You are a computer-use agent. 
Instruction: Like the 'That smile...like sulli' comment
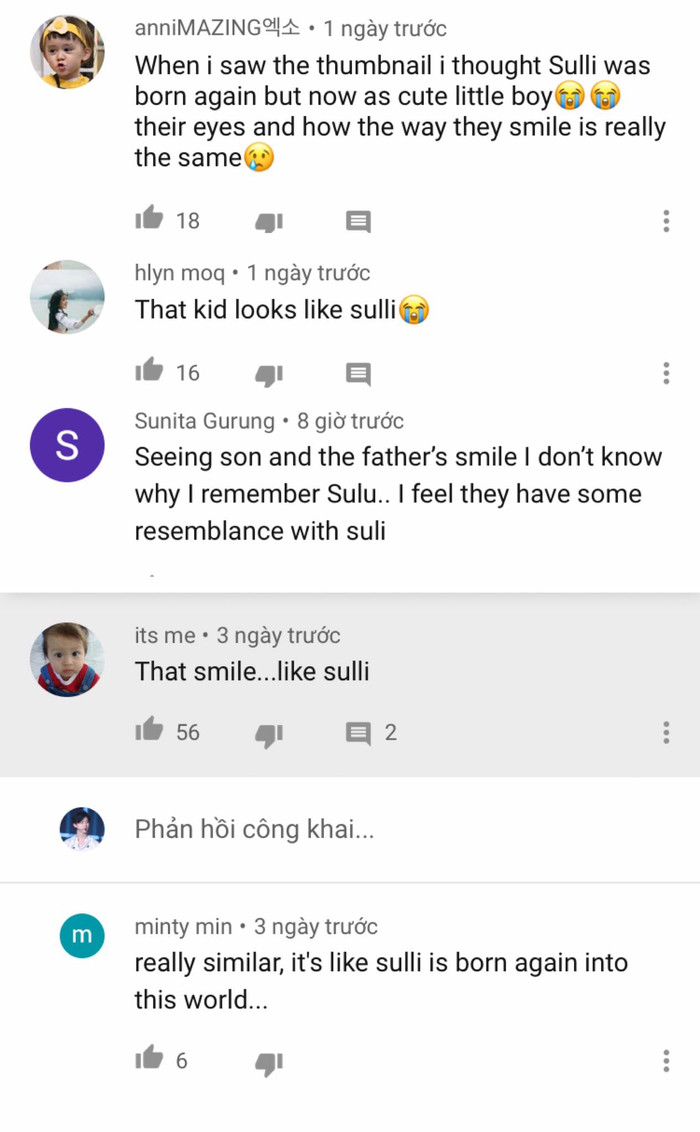coord(149,729)
